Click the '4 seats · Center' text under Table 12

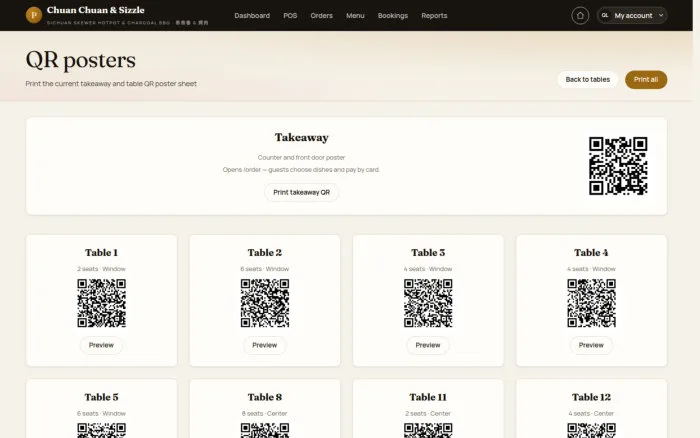[592, 413]
